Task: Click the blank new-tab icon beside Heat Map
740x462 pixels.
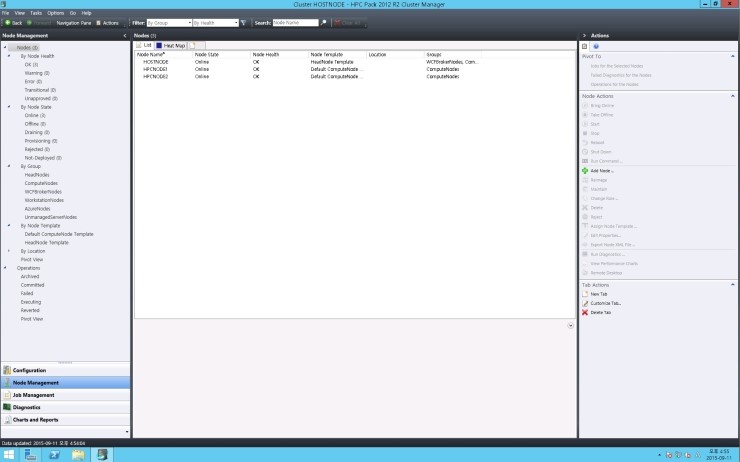Action: tap(193, 46)
